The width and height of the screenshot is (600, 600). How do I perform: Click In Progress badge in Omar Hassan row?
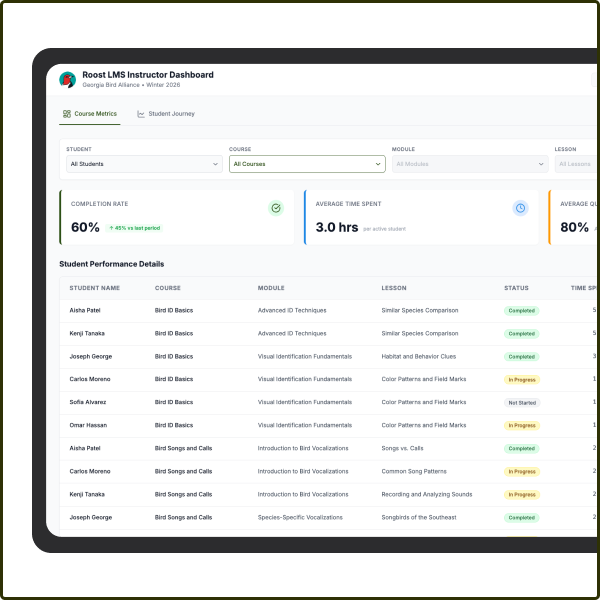pos(522,426)
